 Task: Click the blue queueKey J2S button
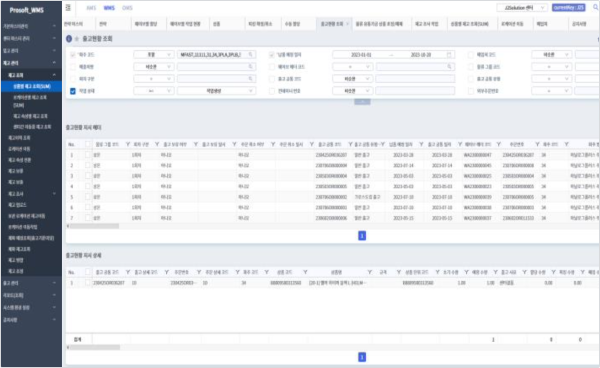(568, 8)
